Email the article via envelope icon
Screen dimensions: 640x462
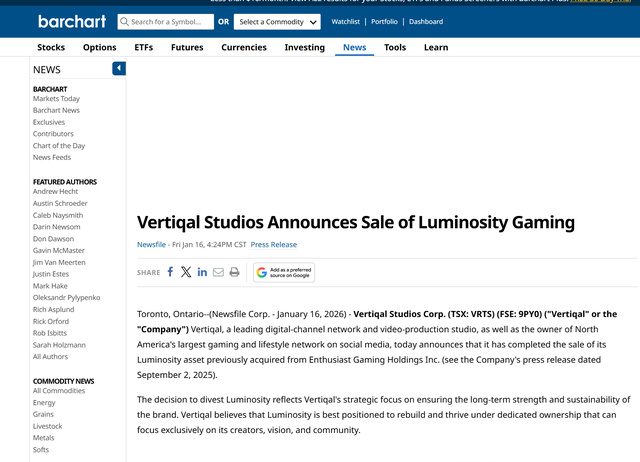click(218, 272)
